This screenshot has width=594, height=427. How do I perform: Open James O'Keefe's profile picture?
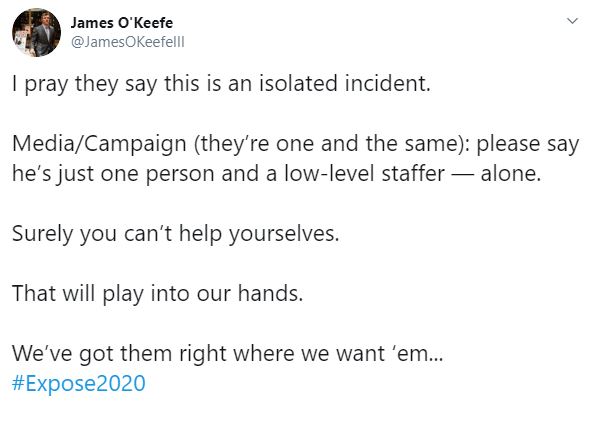coord(36,32)
